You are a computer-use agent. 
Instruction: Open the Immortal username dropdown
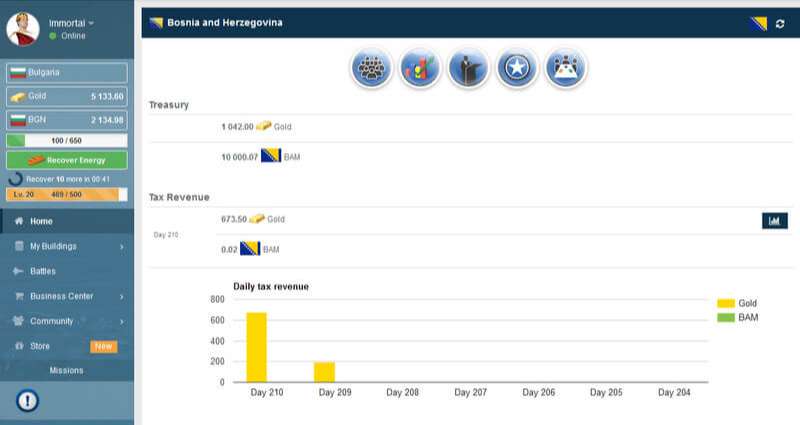tap(72, 22)
